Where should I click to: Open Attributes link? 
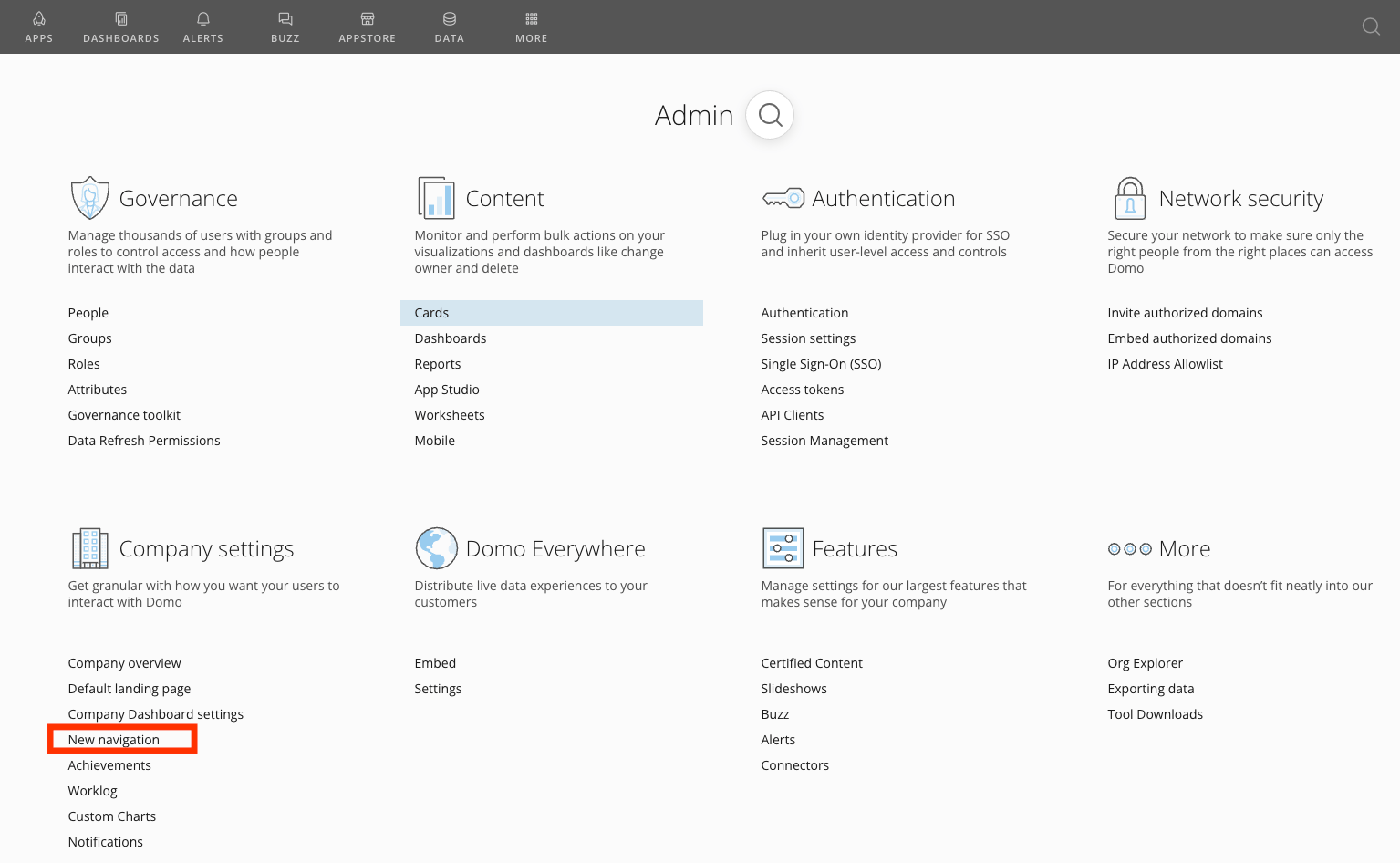(x=98, y=390)
